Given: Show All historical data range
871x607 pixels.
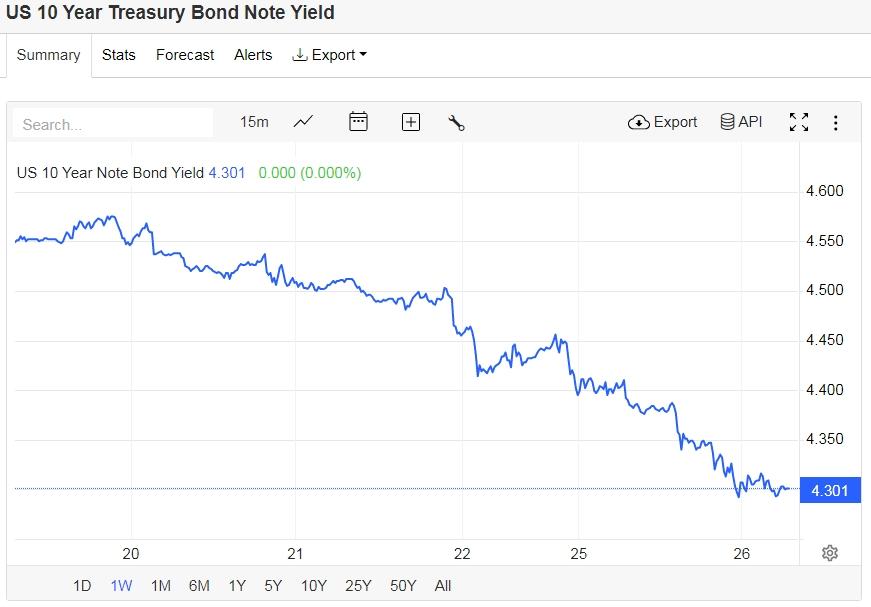Looking at the screenshot, I should 443,586.
